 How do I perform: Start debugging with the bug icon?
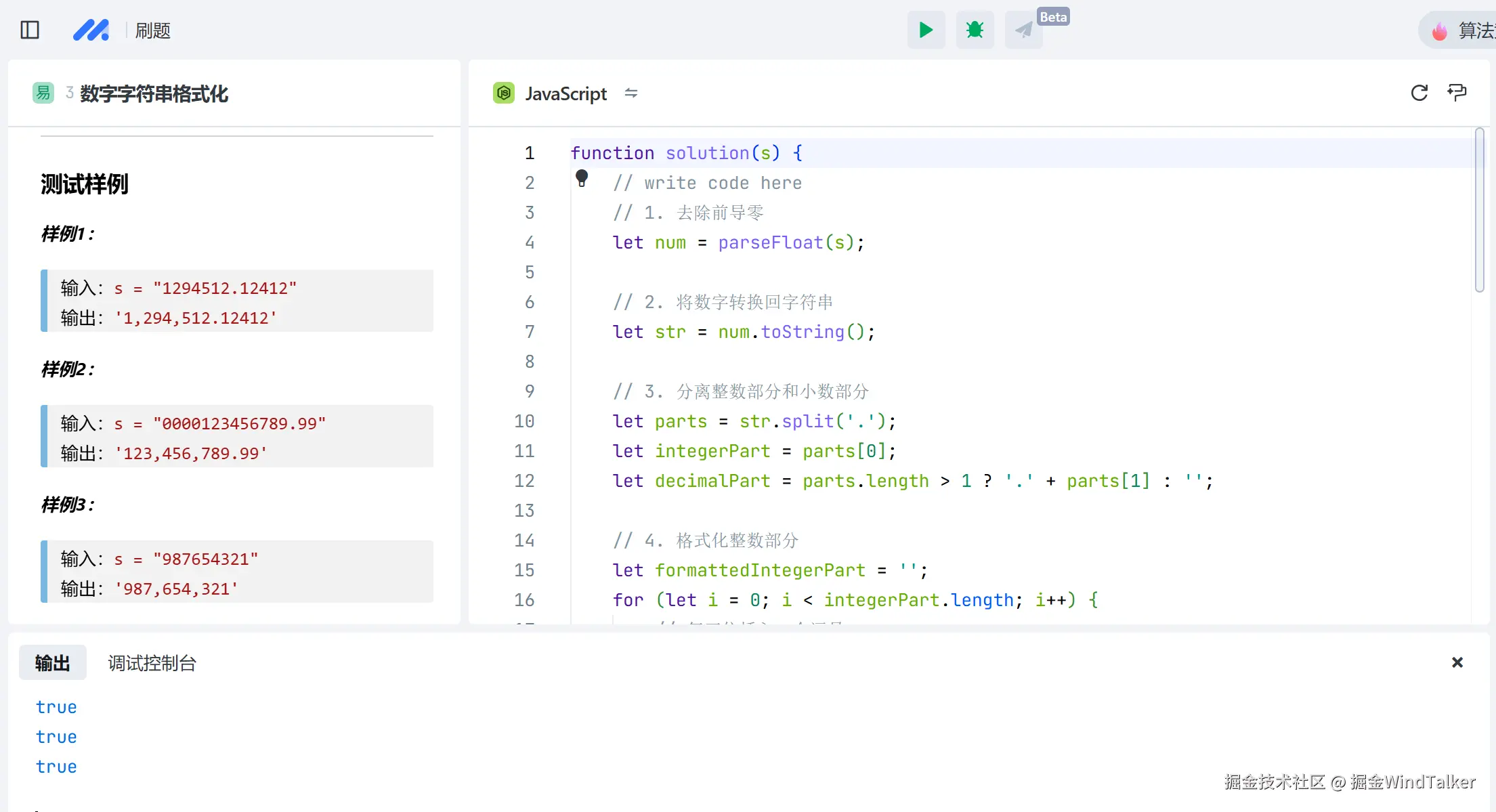point(975,30)
